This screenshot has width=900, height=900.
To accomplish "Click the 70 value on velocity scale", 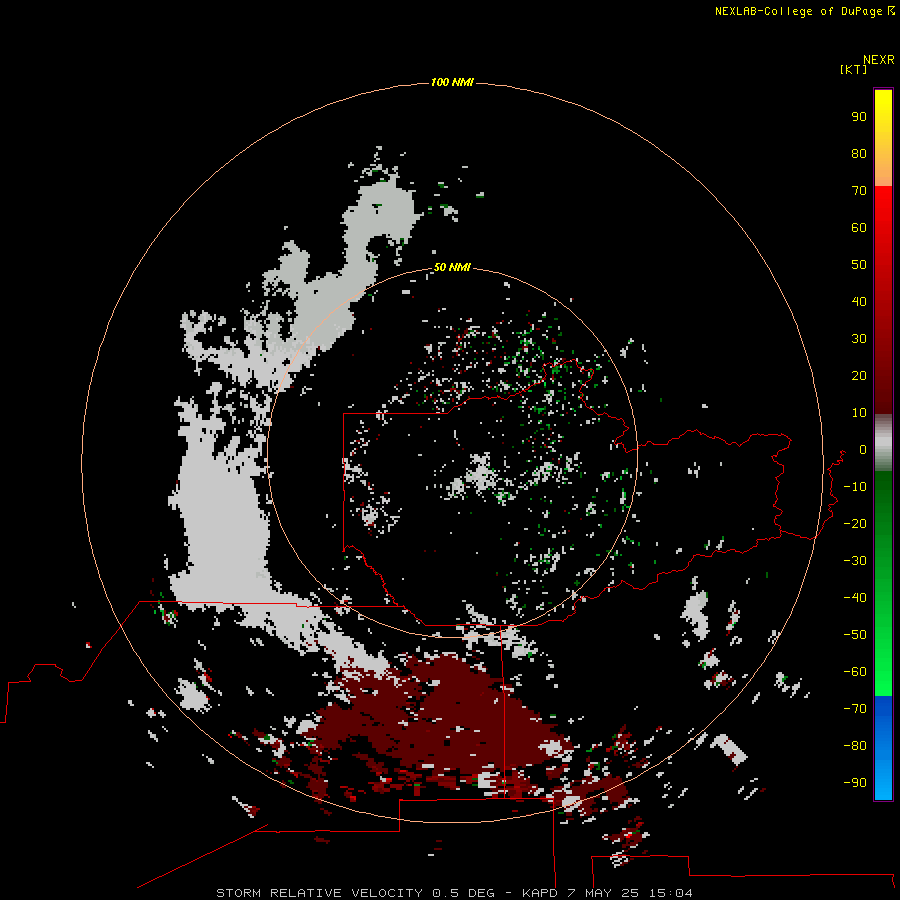I will [x=859, y=191].
